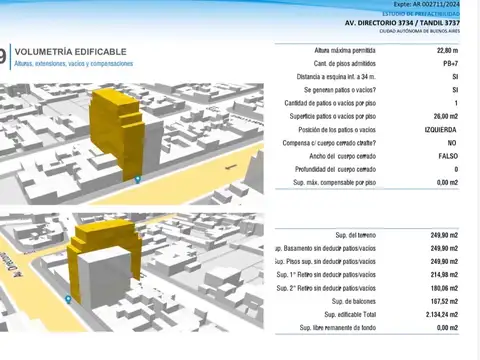The height and width of the screenshot is (360, 480).
Task: Click the Sup. del terreno value 249,90 m2
Action: coord(444,235)
